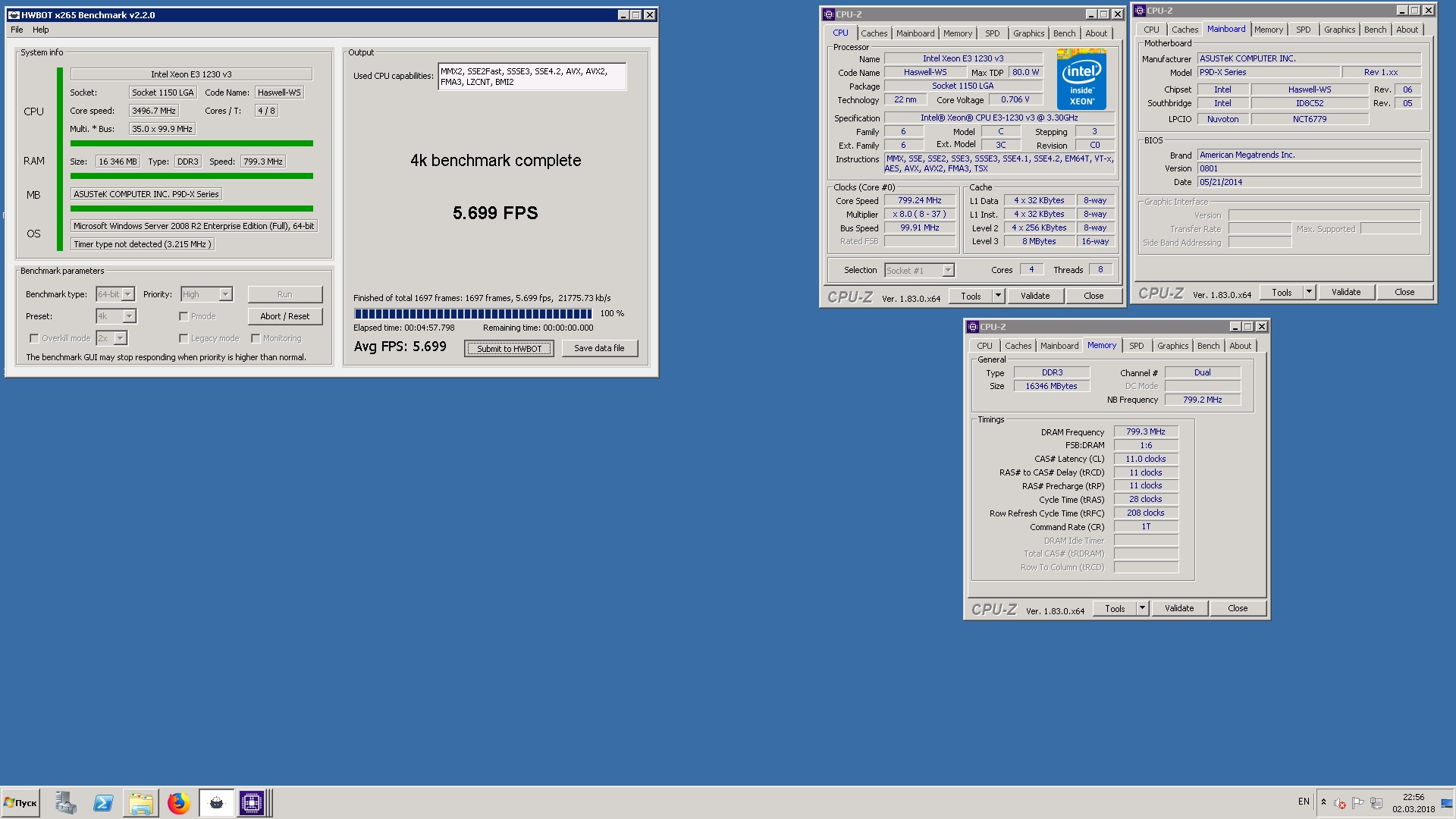Expand Tools arrow in CPU-Z CPU window
Screen dimensions: 1456x819
[999, 296]
